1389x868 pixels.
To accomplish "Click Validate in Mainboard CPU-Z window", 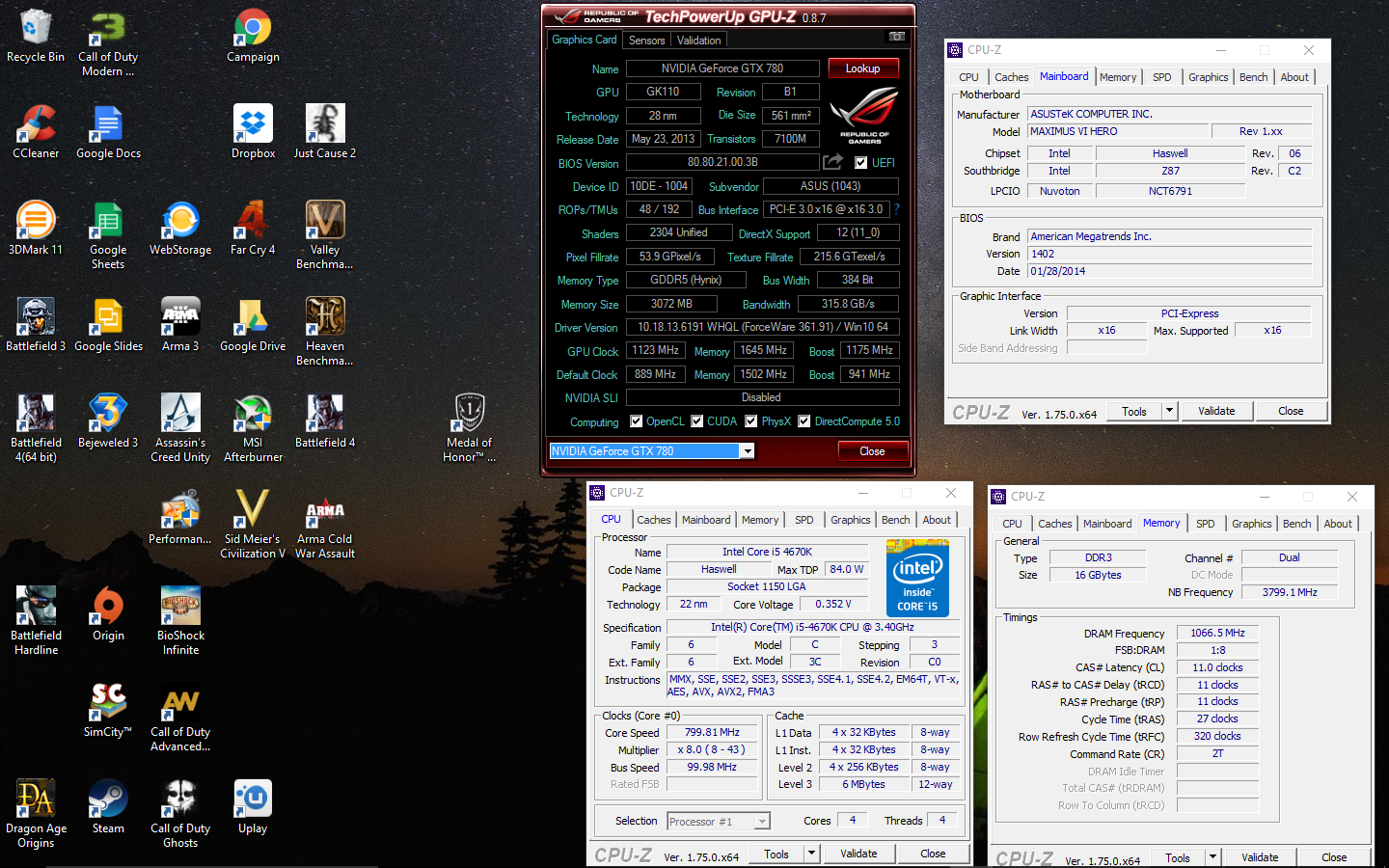I will click(1216, 411).
